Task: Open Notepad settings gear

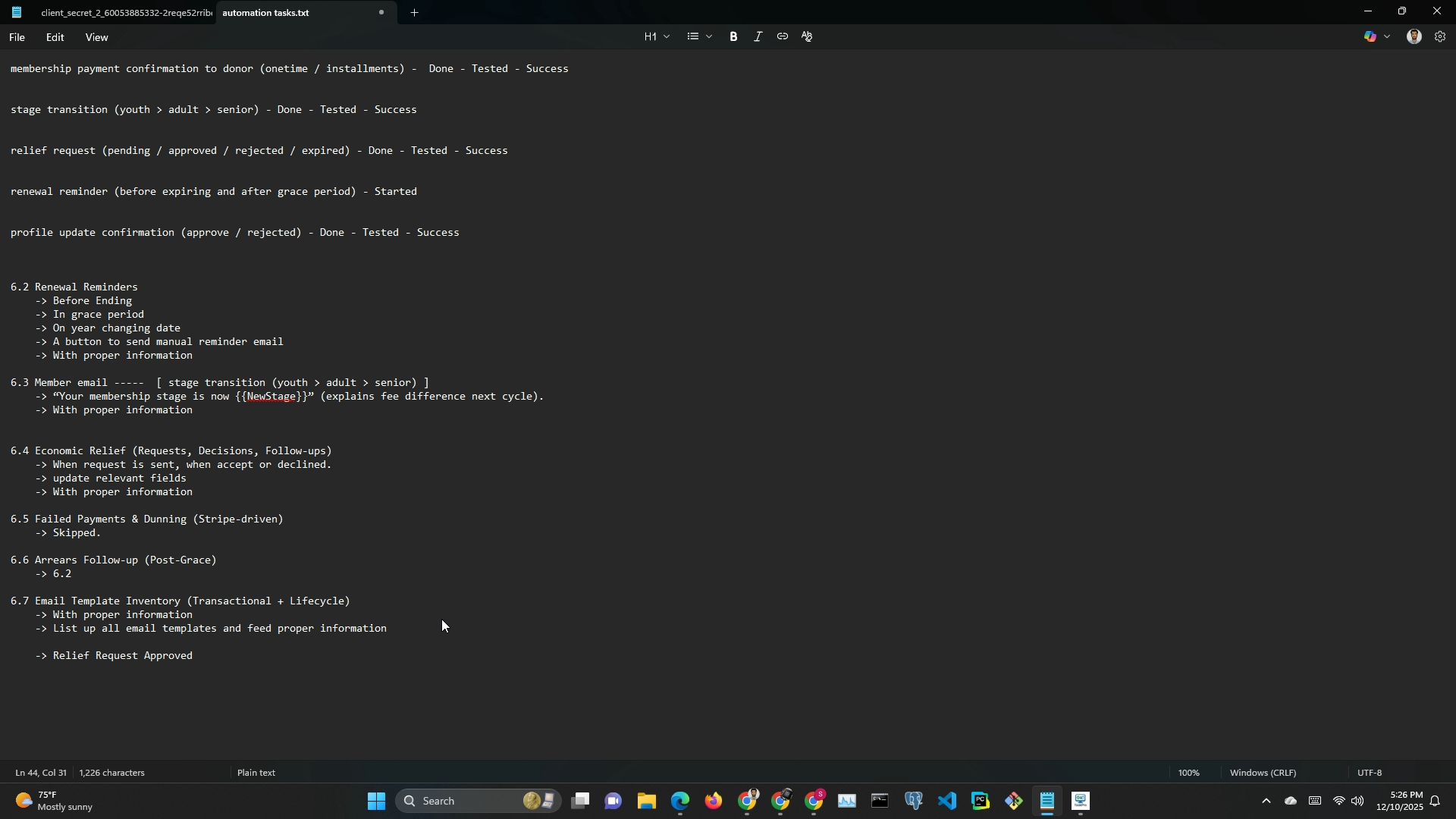Action: (x=1440, y=36)
